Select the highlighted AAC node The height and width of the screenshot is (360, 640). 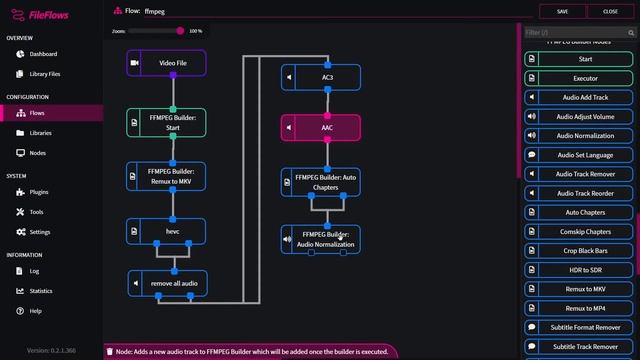(321, 128)
